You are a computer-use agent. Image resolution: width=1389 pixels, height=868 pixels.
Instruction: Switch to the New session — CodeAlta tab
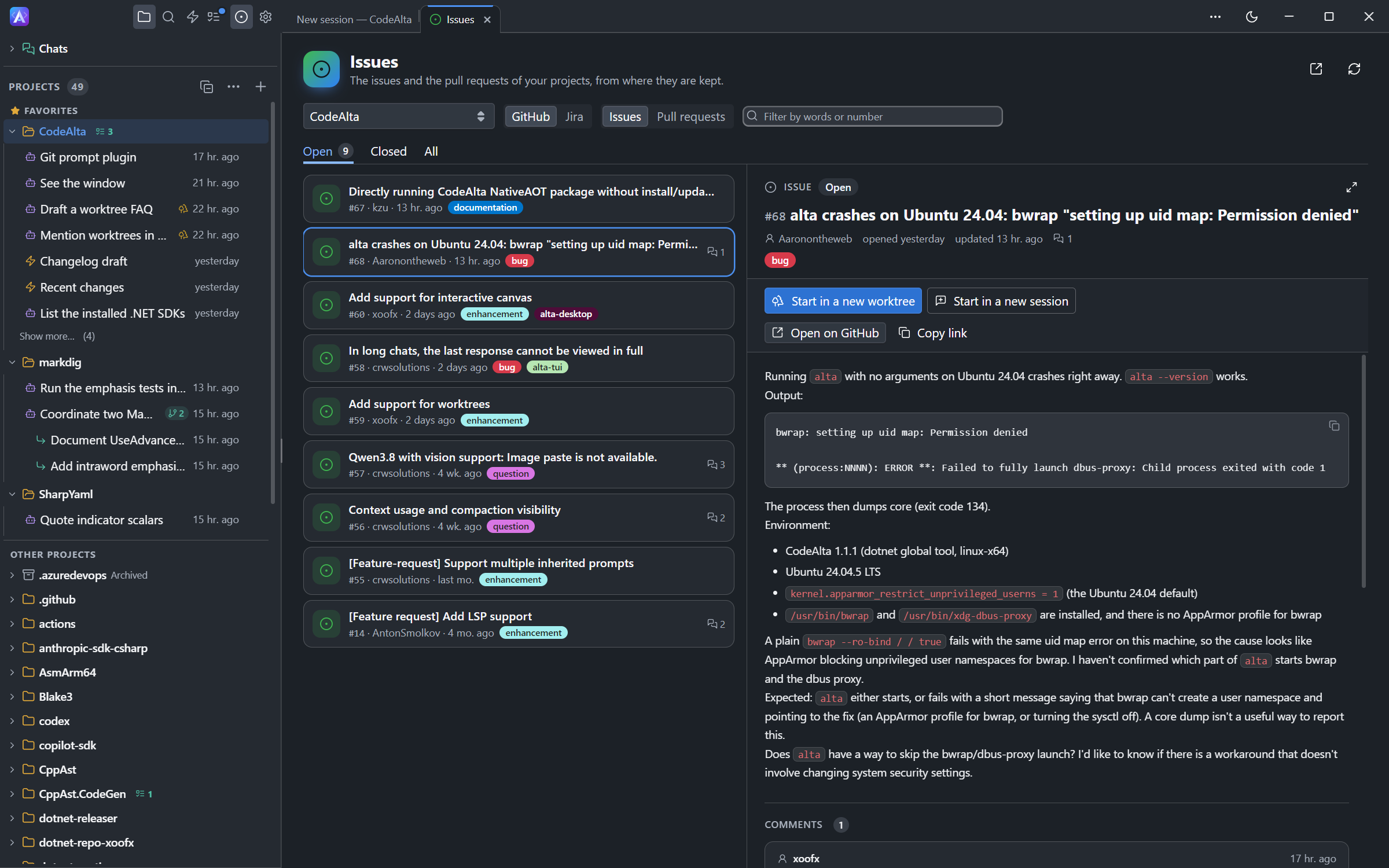click(354, 20)
